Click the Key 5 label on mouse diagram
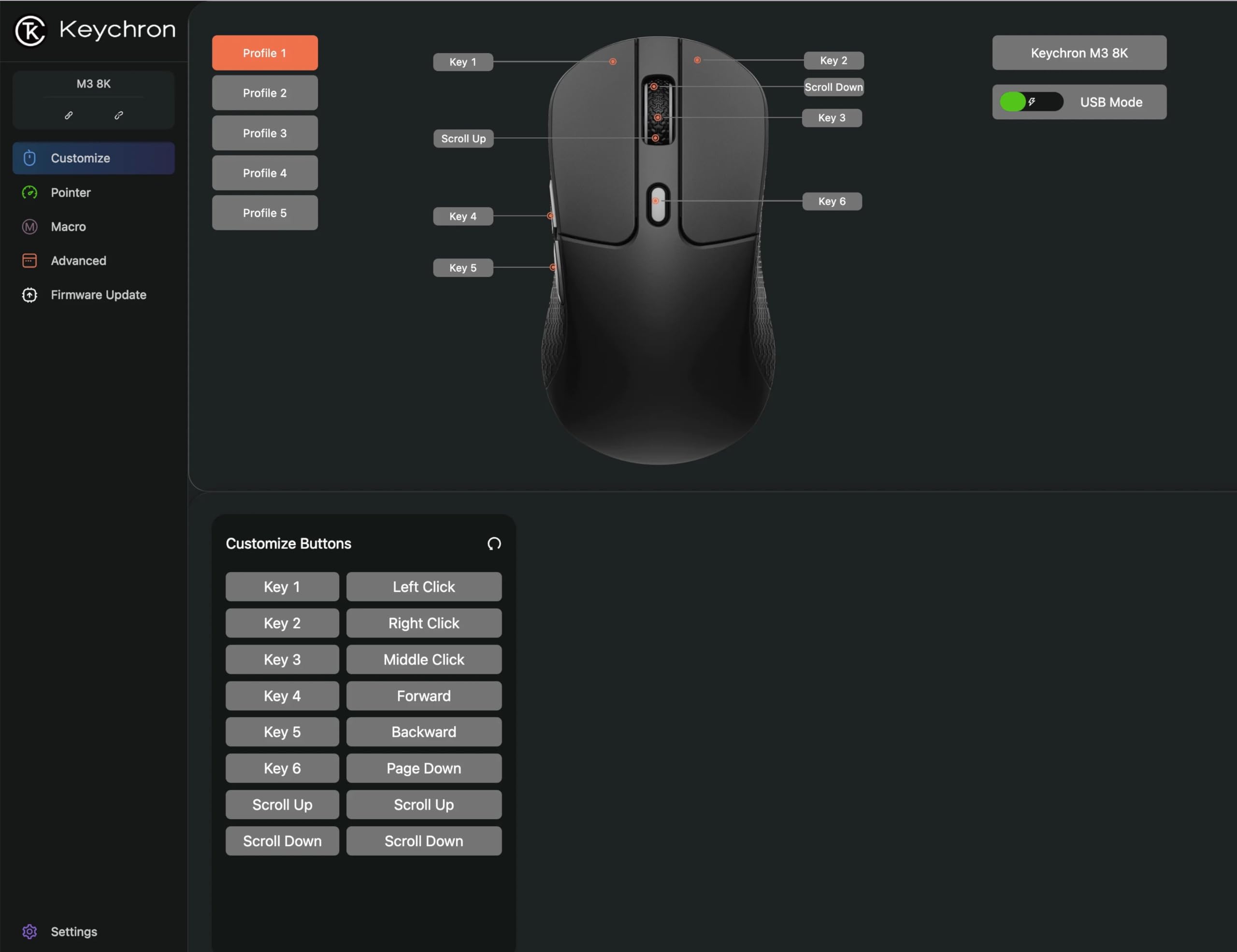The width and height of the screenshot is (1237, 952). [x=463, y=268]
